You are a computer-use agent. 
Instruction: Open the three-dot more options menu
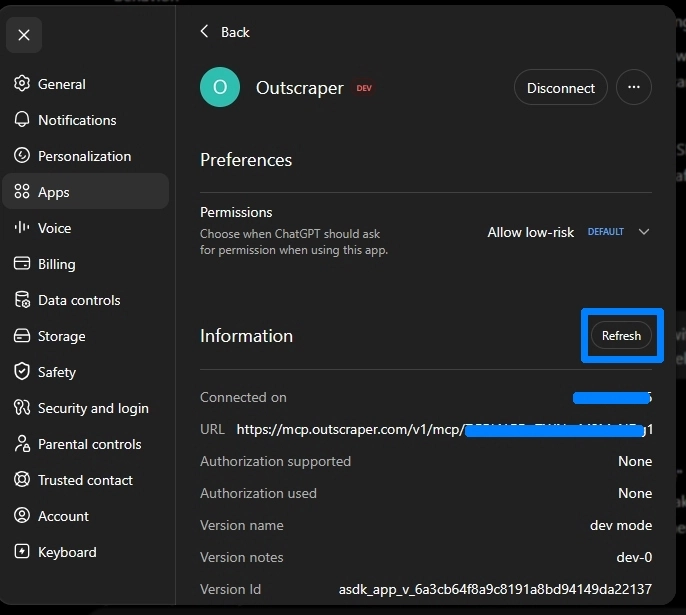(x=634, y=87)
